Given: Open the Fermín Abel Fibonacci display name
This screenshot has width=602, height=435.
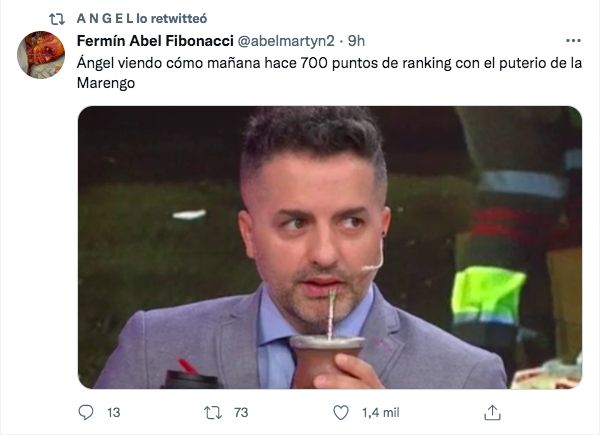Looking at the screenshot, I should pyautogui.click(x=154, y=41).
